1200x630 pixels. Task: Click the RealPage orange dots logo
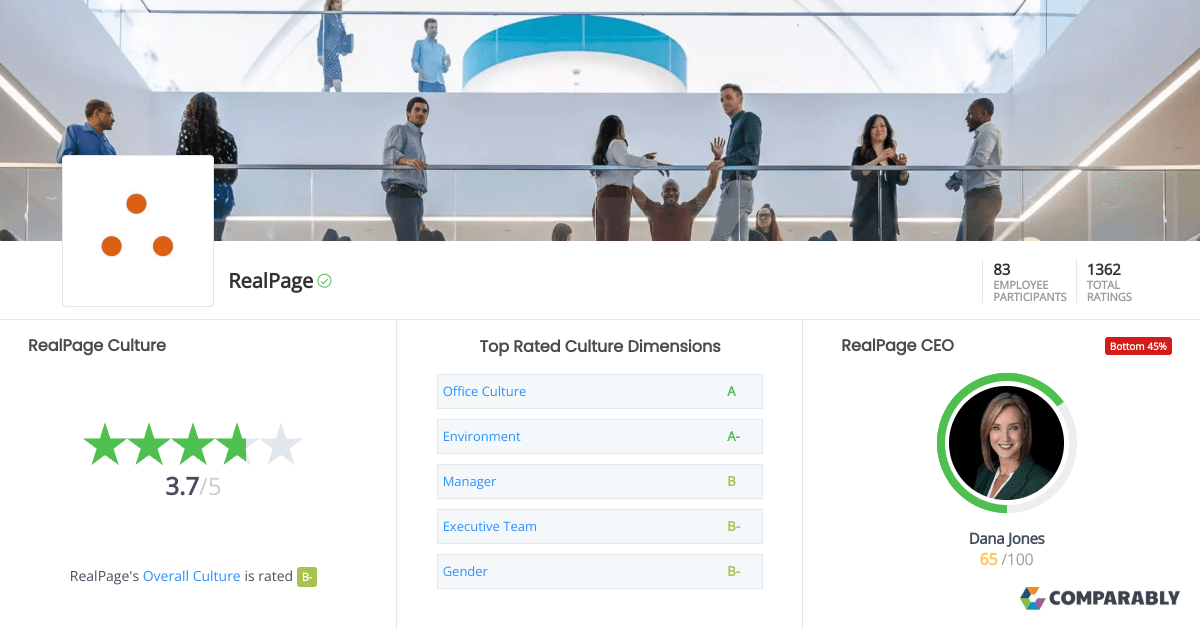[x=138, y=230]
